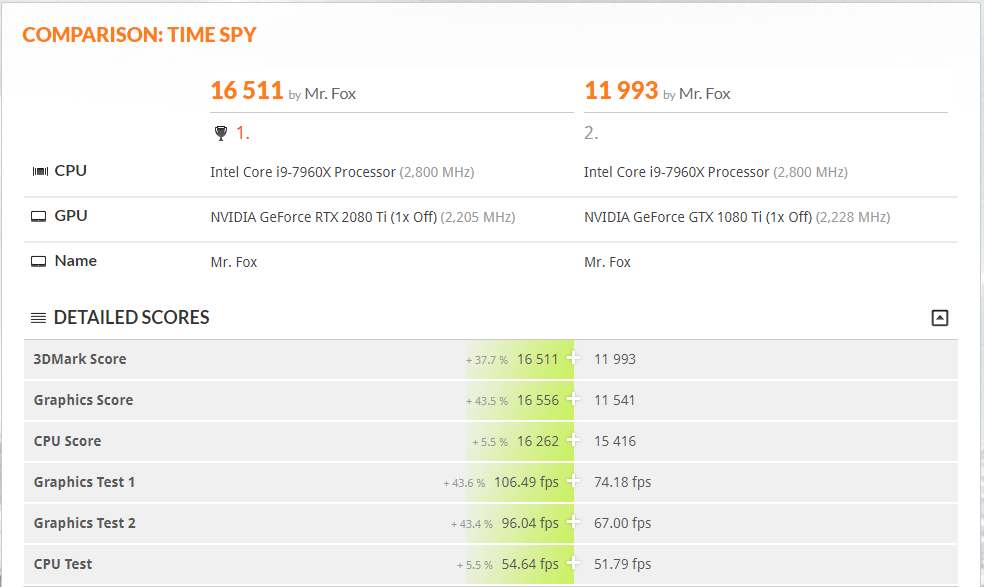Click the Name row monitor icon
This screenshot has height=587, width=984.
coord(39,262)
